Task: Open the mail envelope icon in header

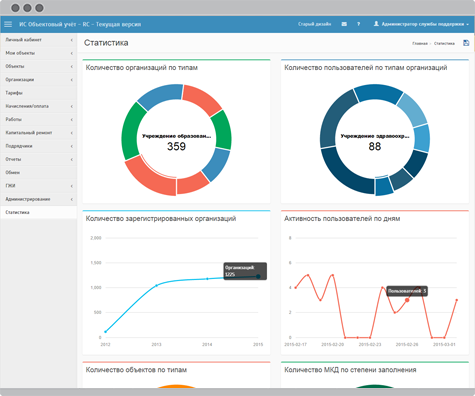Action: coord(344,24)
